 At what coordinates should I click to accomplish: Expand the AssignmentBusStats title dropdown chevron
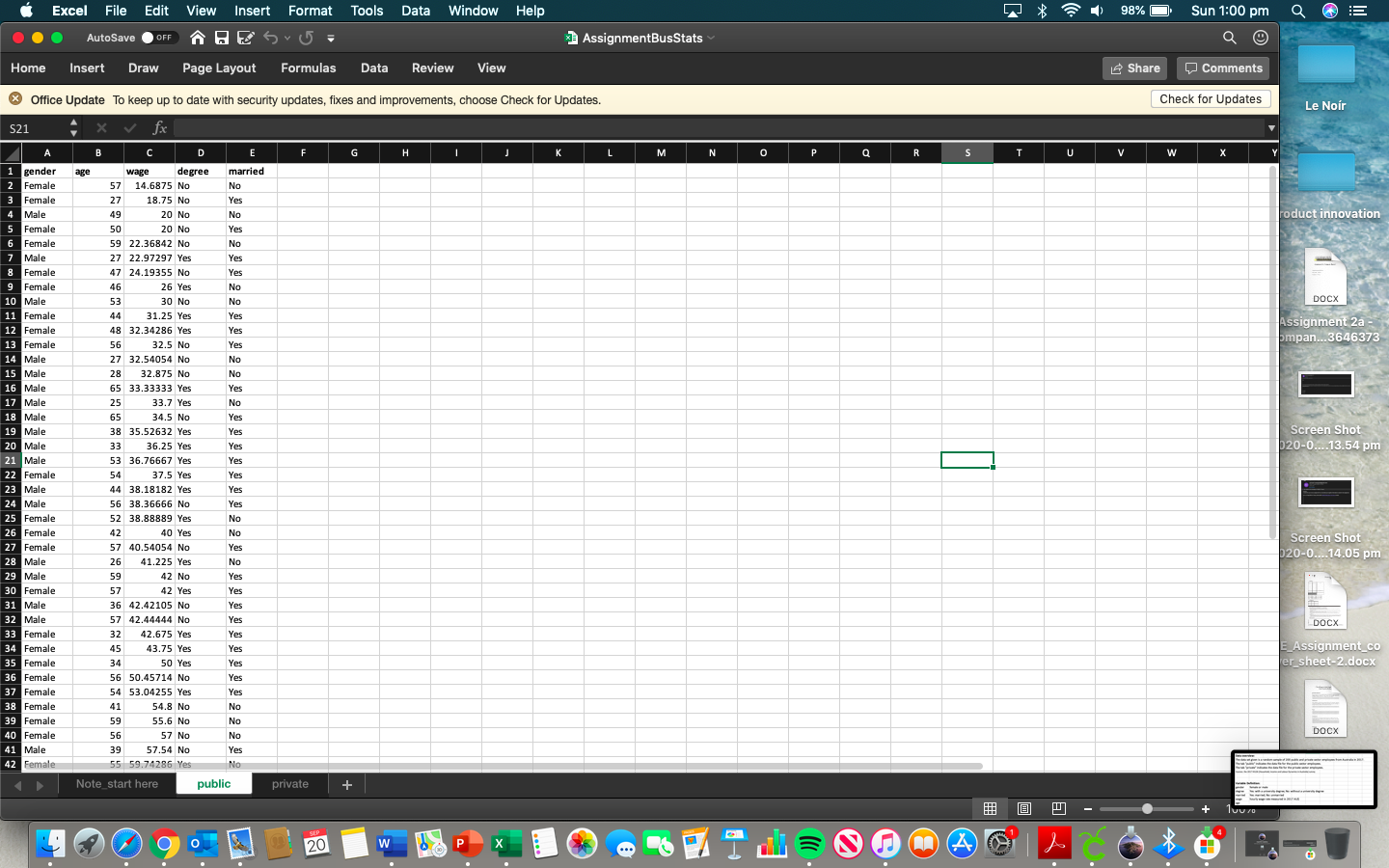coord(712,38)
